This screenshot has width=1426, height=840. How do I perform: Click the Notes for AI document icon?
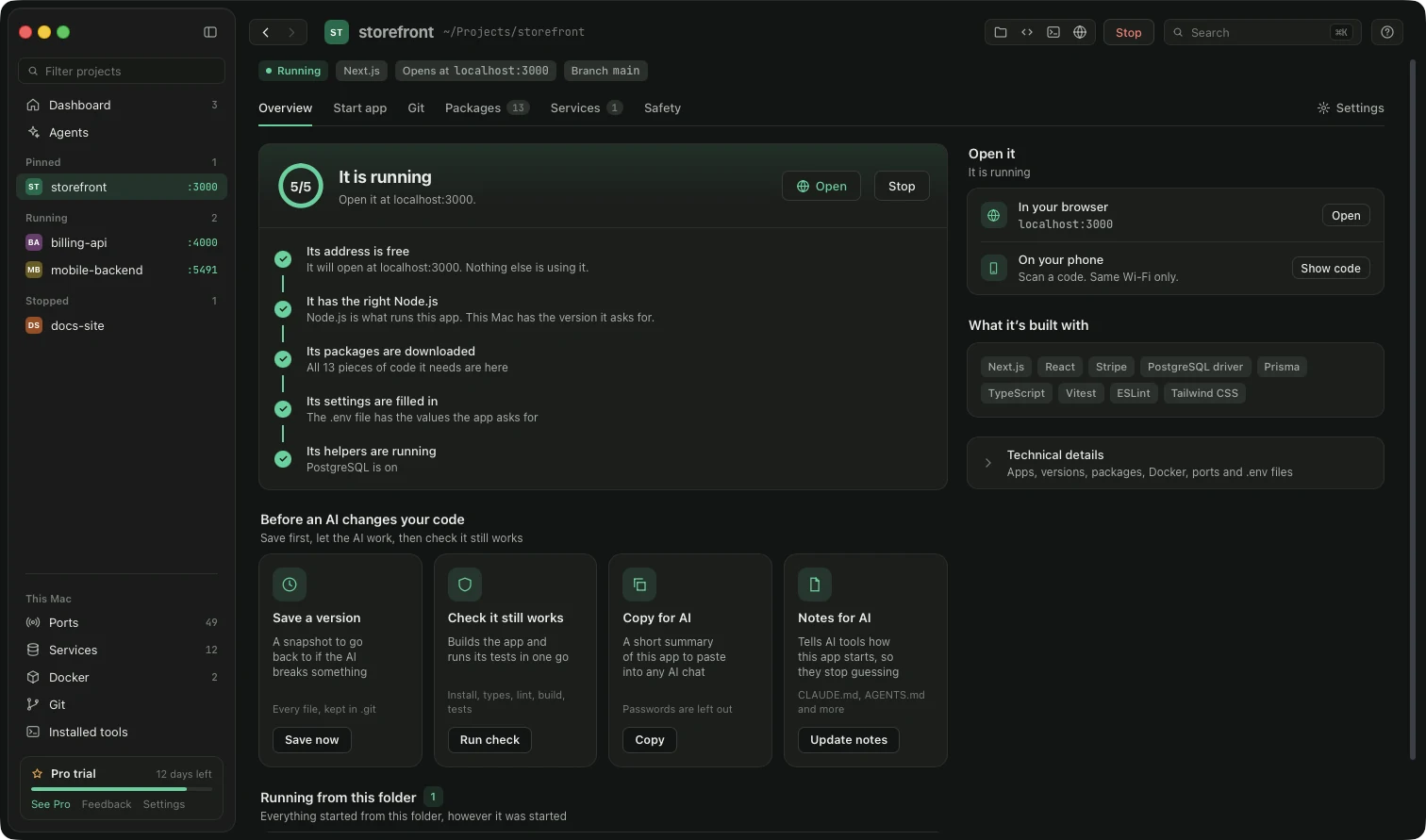click(815, 585)
